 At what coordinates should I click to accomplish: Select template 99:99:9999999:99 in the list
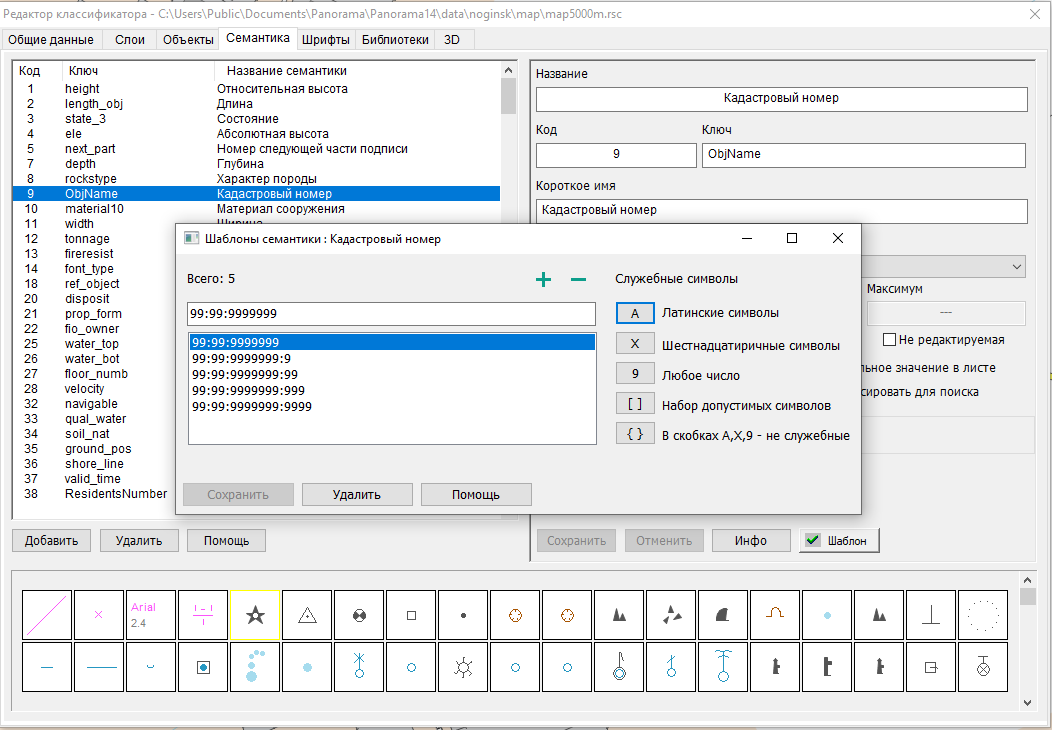(244, 374)
